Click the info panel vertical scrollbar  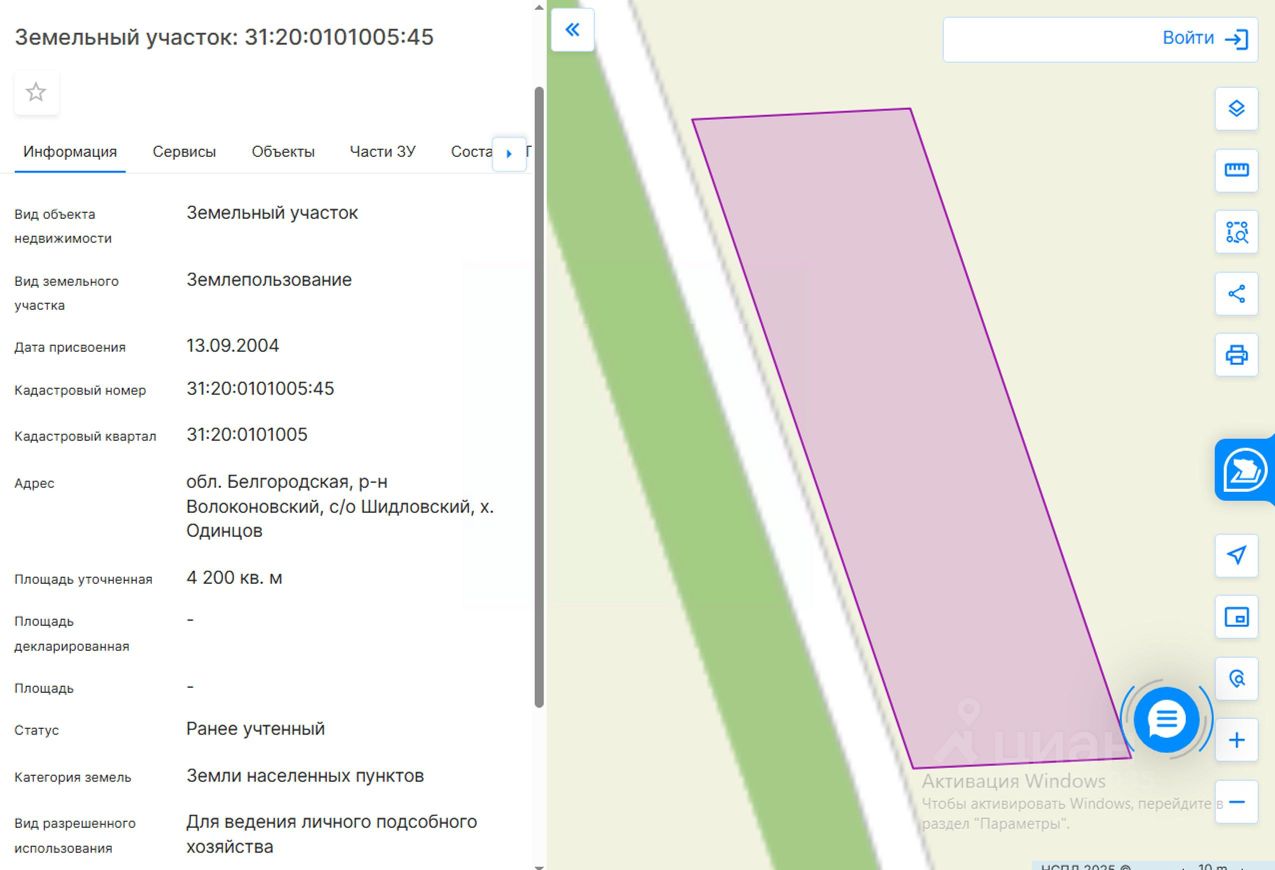pyautogui.click(x=540, y=397)
